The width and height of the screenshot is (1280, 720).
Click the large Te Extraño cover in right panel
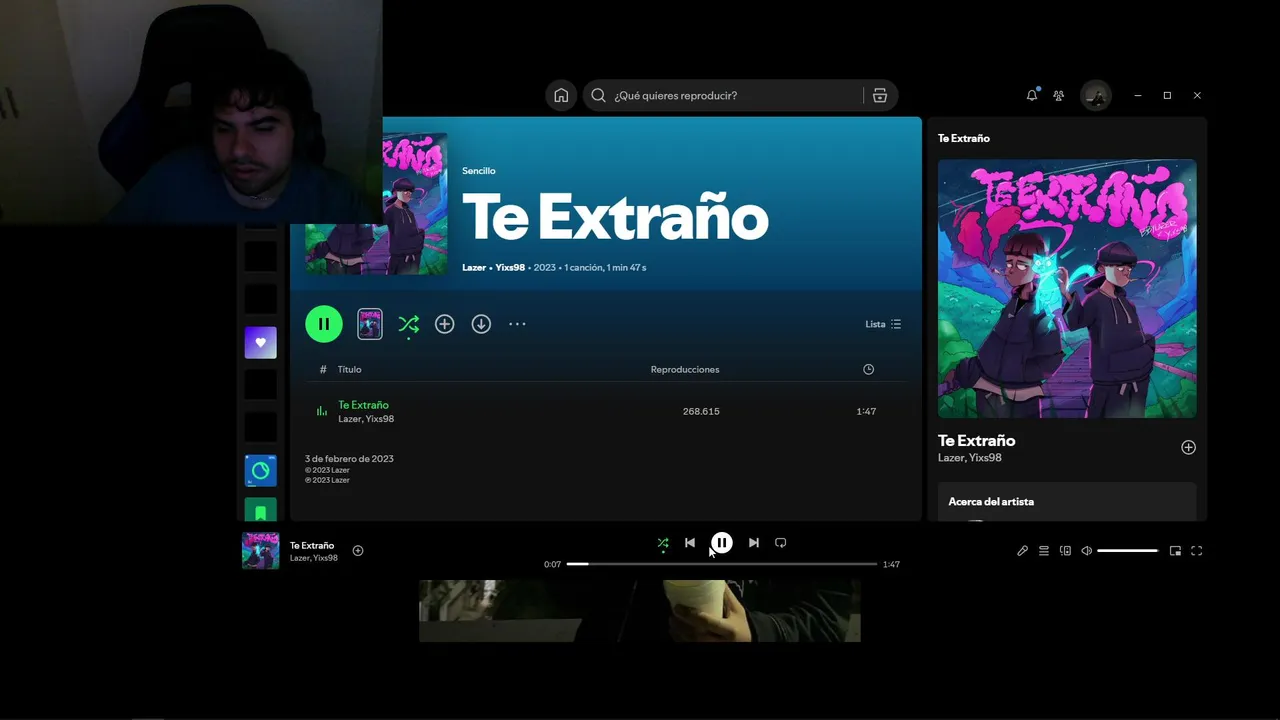(1067, 289)
